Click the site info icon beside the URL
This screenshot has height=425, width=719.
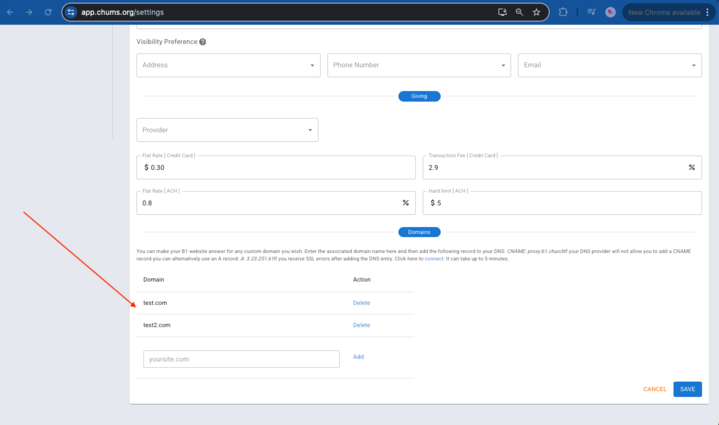click(x=71, y=12)
